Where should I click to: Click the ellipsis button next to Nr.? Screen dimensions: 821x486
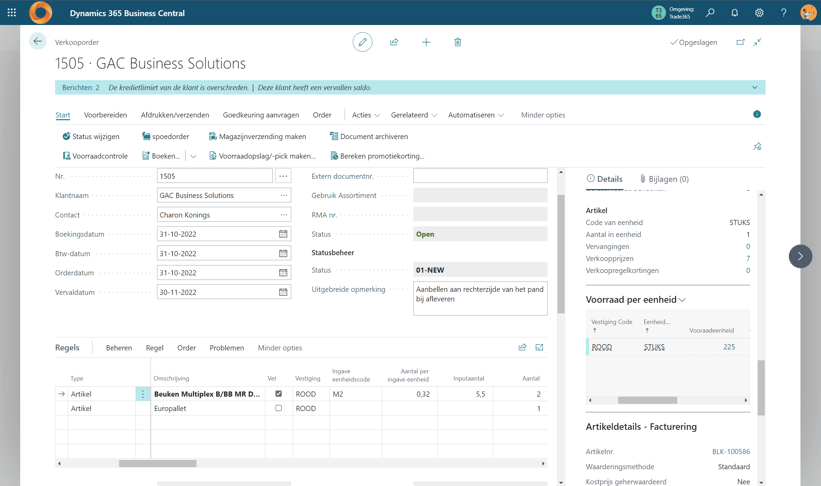[x=283, y=176]
